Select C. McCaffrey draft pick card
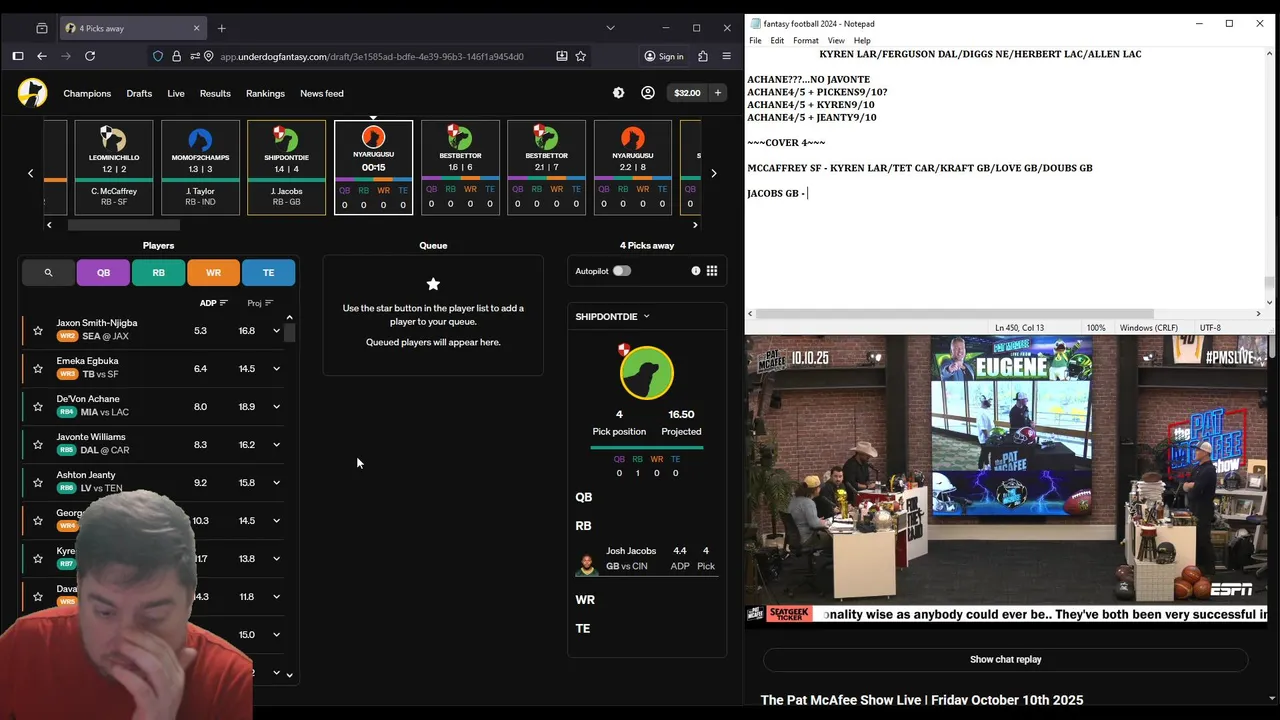The width and height of the screenshot is (1280, 720). [114, 167]
